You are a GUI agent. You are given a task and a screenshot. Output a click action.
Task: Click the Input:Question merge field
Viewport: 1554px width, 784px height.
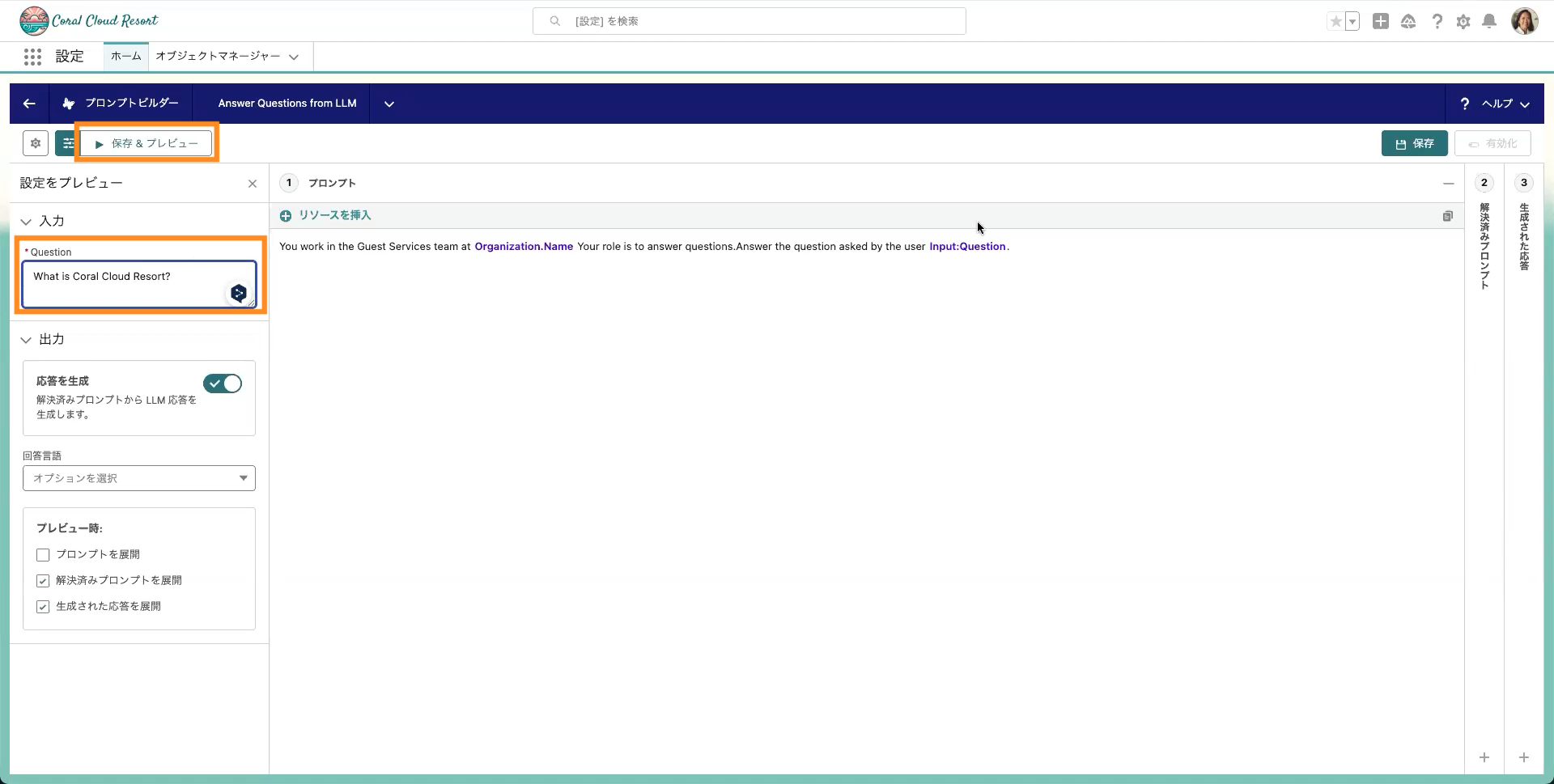(x=967, y=247)
